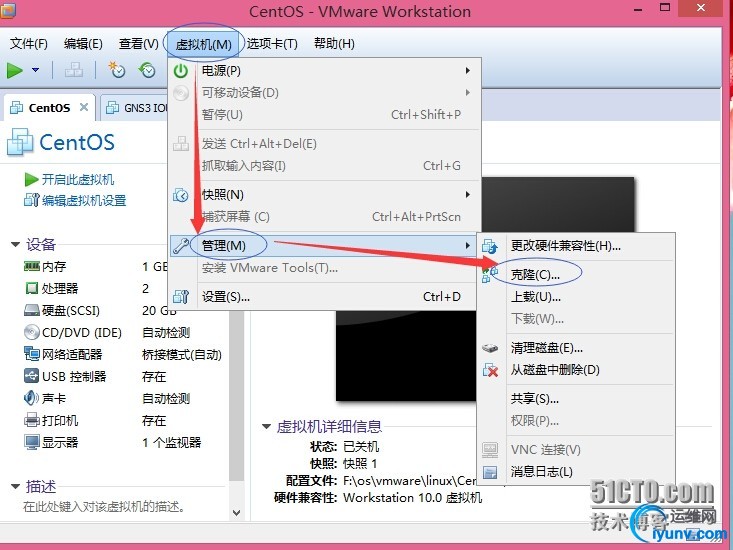Click the description input field 在此处键入对该虚拟机的描述
Screen dimensions: 733x550
click(104, 506)
